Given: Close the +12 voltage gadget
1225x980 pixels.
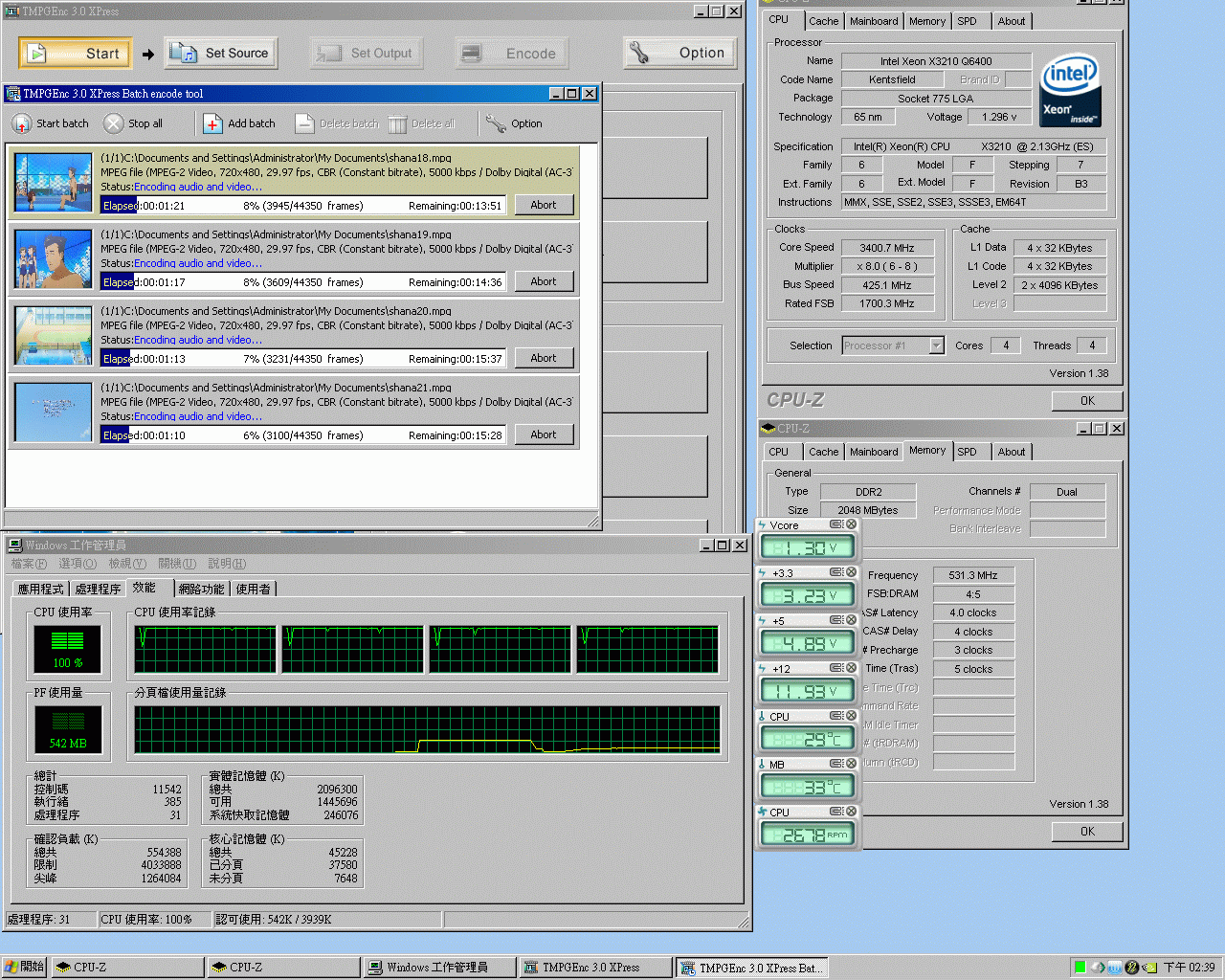Looking at the screenshot, I should tap(851, 668).
